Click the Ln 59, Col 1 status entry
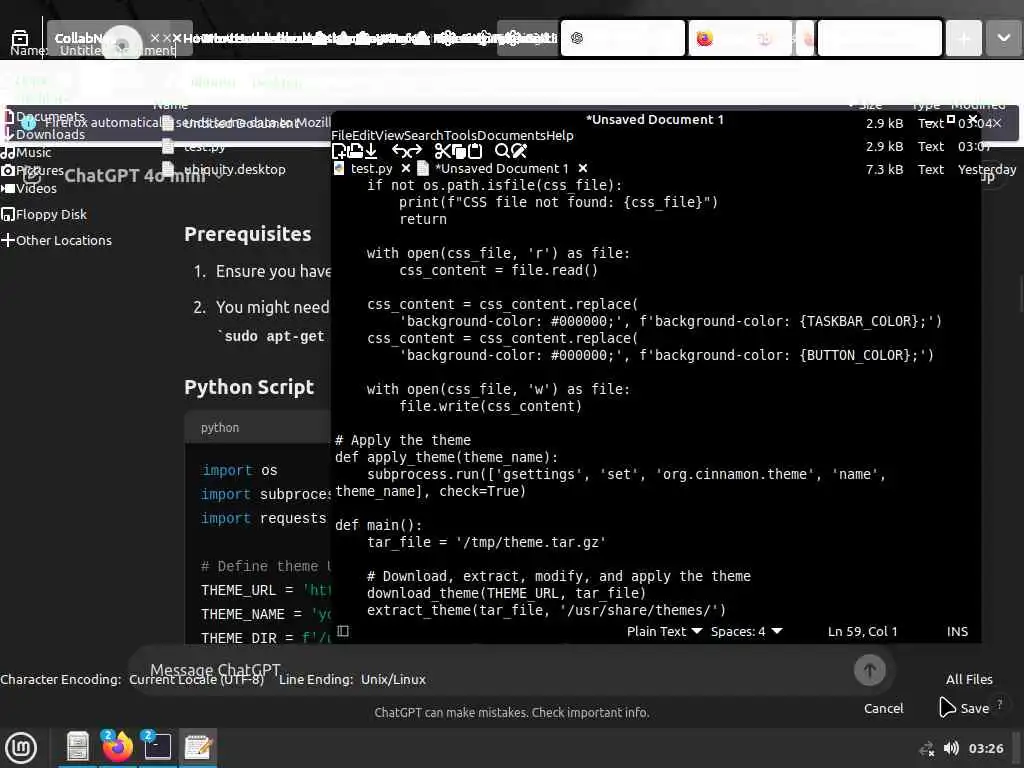The width and height of the screenshot is (1024, 768). point(862,632)
